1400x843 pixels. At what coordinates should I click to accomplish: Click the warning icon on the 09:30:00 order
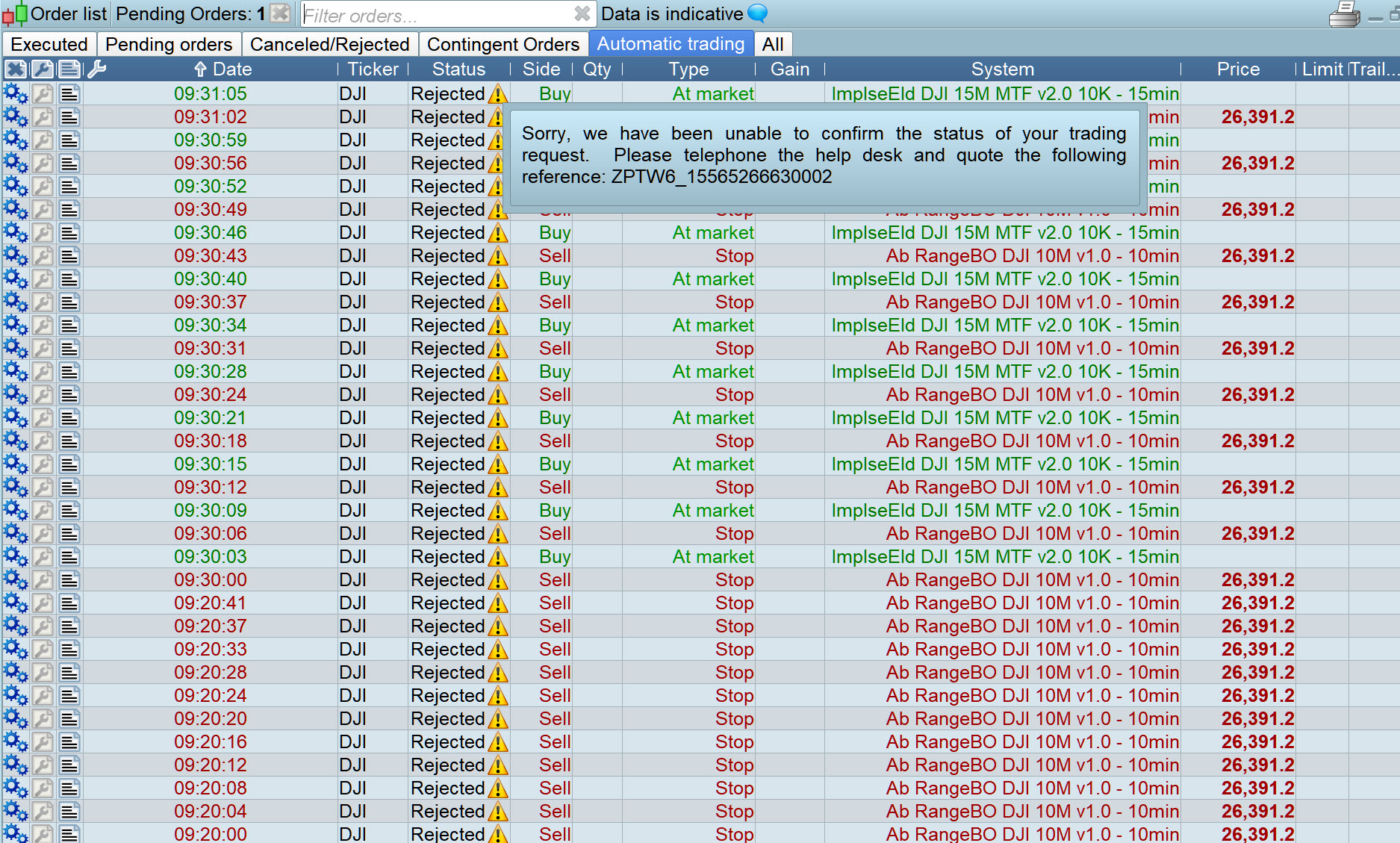tap(498, 580)
